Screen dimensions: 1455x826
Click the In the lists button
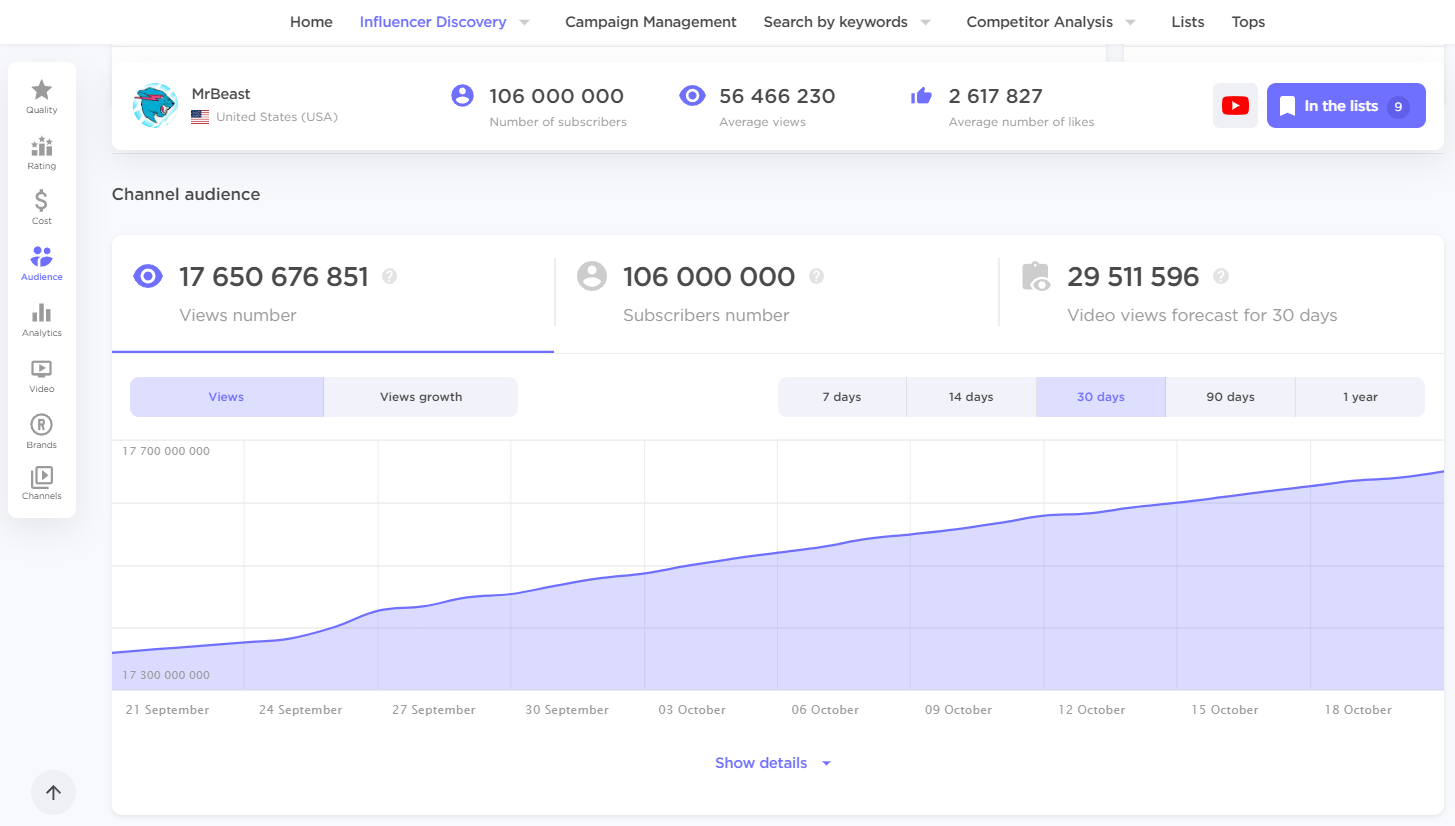[x=1346, y=106]
